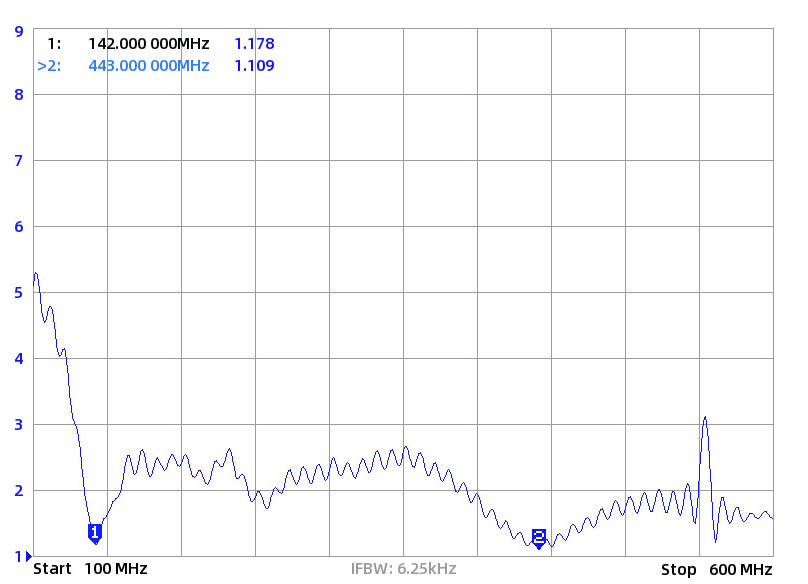Click the reference level triangle at 1
Image resolution: width=808 pixels, height=584 pixels.
coord(29,557)
